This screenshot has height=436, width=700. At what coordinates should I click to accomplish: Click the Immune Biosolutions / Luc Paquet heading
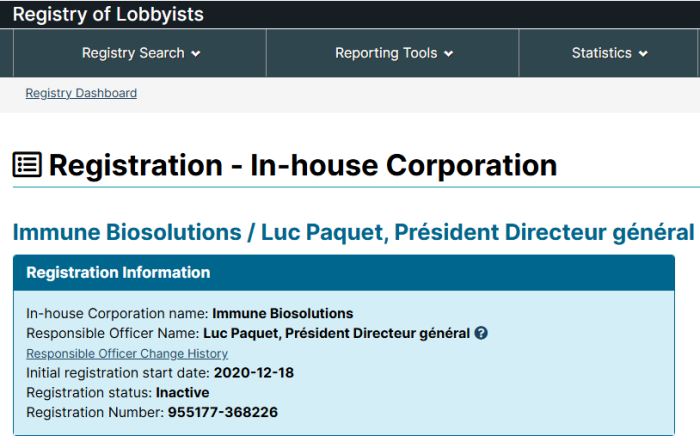[352, 232]
